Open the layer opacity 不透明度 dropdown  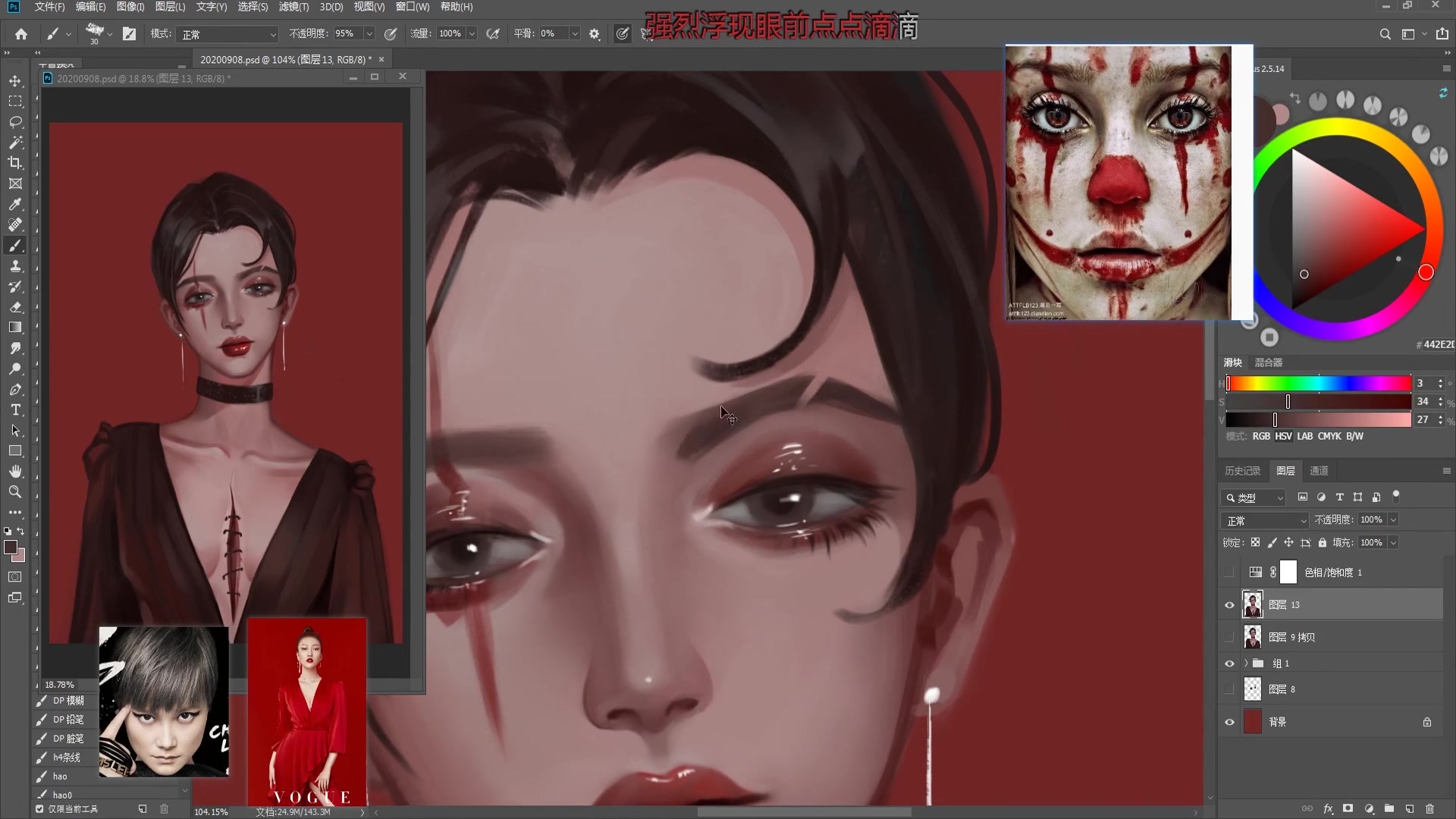[x=1393, y=520]
